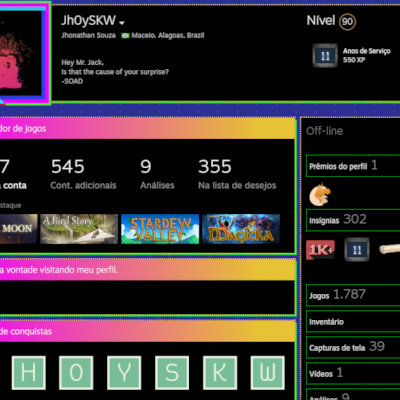Image resolution: width=400 pixels, height=400 pixels.
Task: Click the profile avatar image
Action: click(x=21, y=53)
